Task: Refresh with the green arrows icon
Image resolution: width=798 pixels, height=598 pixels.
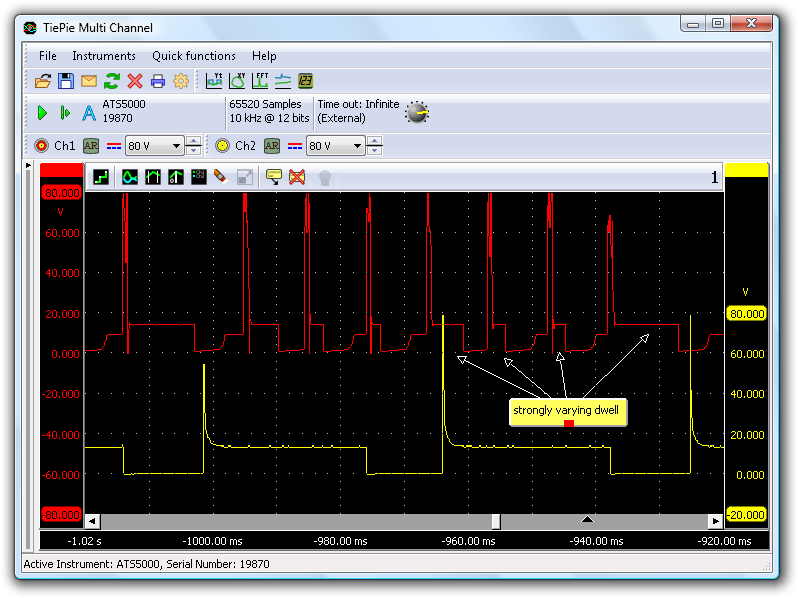Action: pyautogui.click(x=111, y=81)
